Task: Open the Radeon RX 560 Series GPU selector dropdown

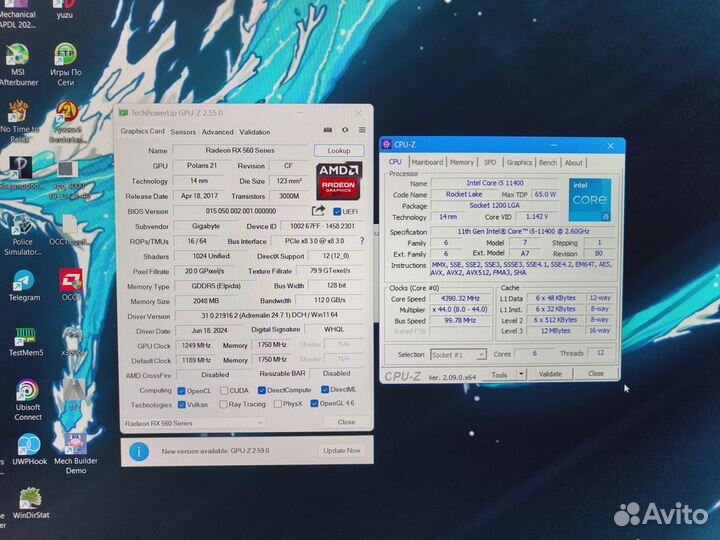Action: [194, 423]
